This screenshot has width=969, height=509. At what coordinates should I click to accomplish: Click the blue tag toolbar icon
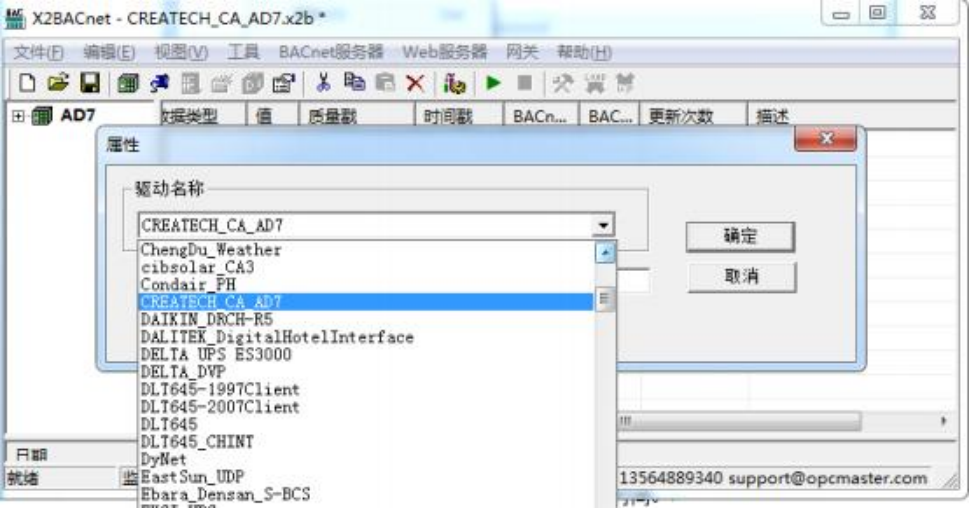coord(159,83)
